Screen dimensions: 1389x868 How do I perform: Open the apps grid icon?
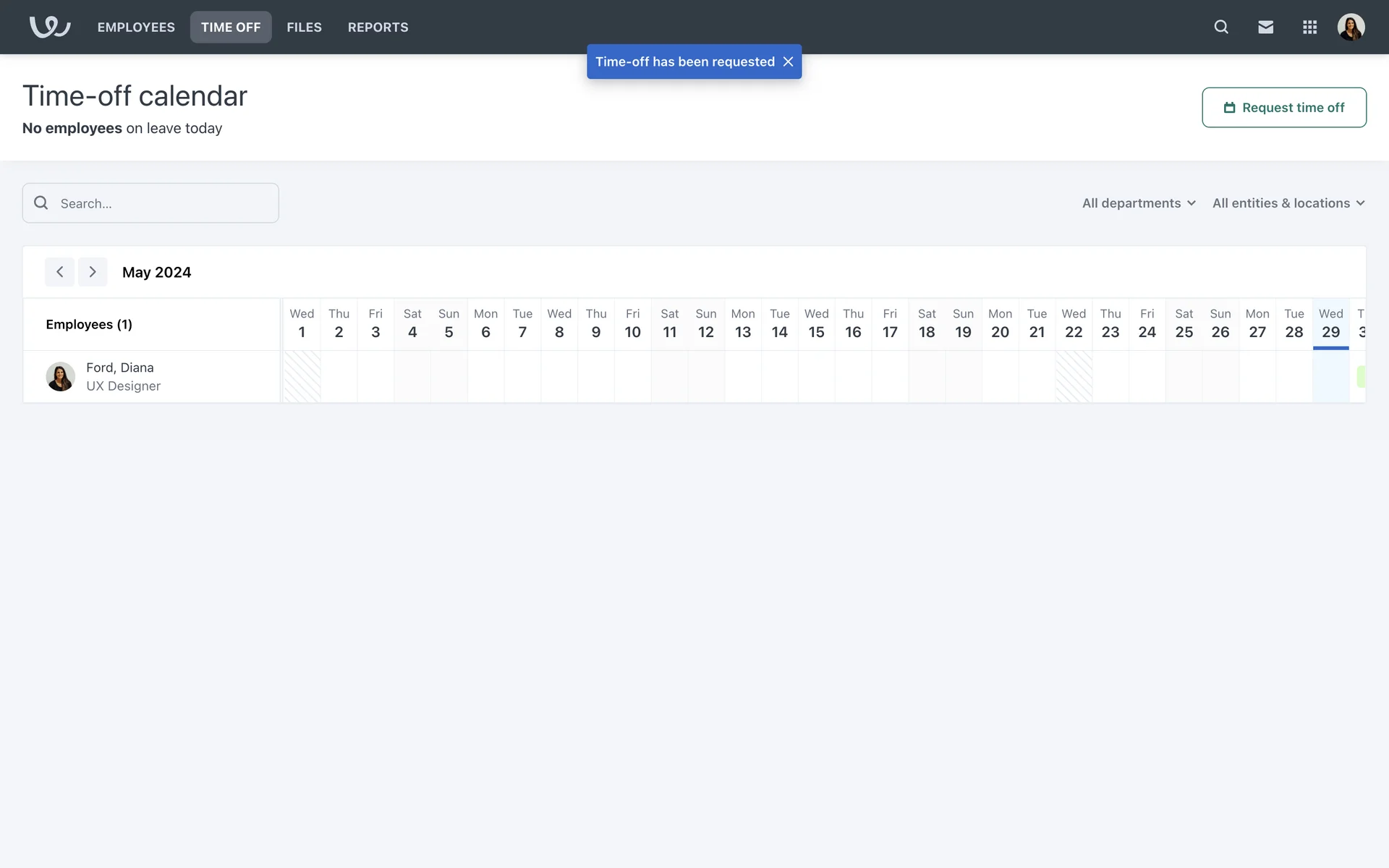(x=1309, y=27)
